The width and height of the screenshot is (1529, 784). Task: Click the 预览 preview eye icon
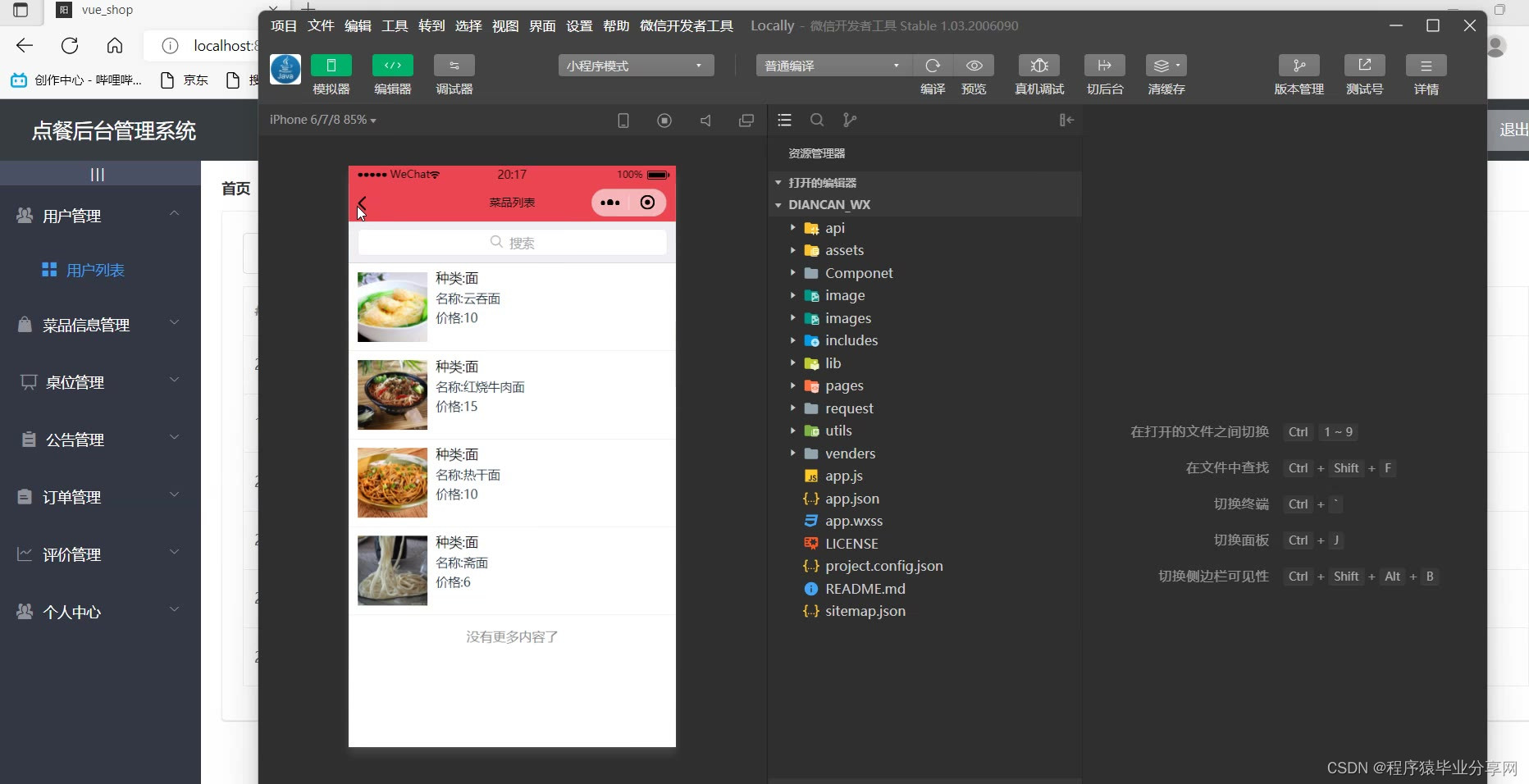pos(974,66)
